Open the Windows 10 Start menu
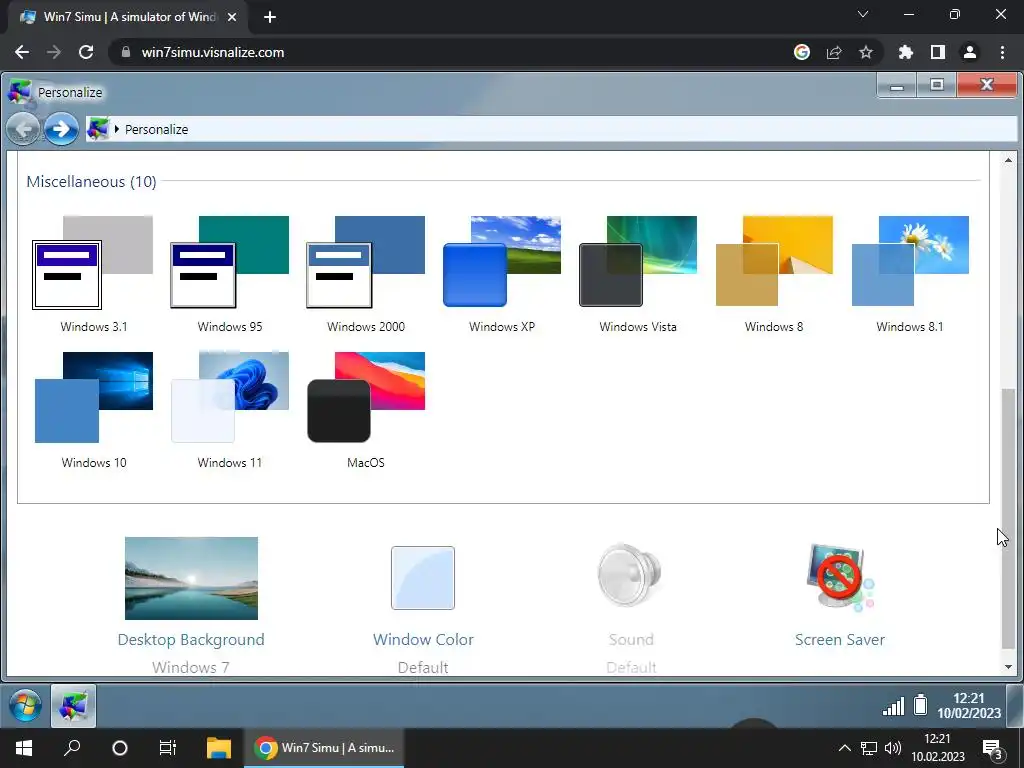This screenshot has height=768, width=1024. point(24,748)
